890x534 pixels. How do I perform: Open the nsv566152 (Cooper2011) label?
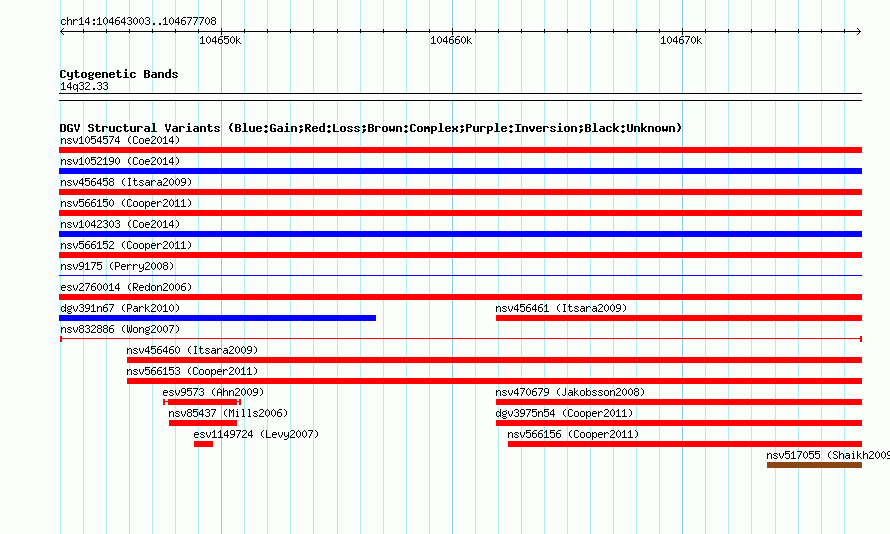click(x=126, y=245)
